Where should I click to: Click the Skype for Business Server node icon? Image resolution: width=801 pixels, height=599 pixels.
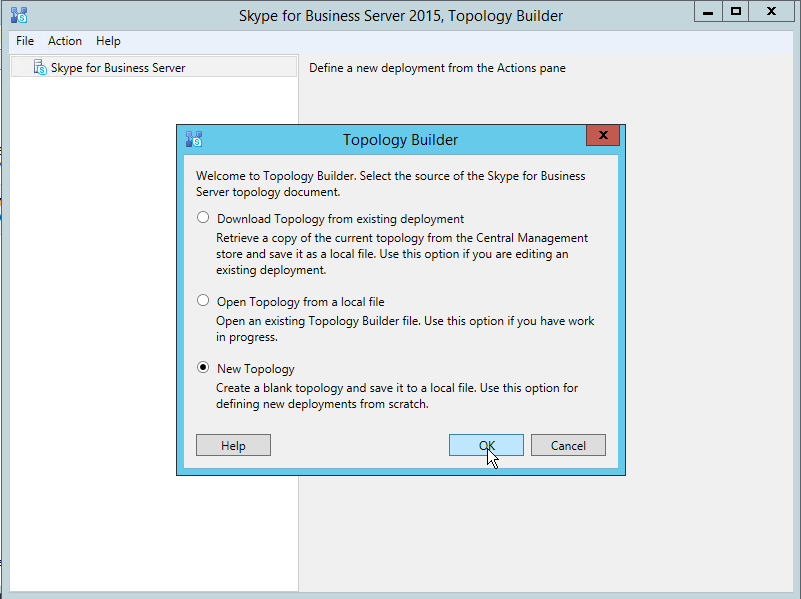pos(40,68)
